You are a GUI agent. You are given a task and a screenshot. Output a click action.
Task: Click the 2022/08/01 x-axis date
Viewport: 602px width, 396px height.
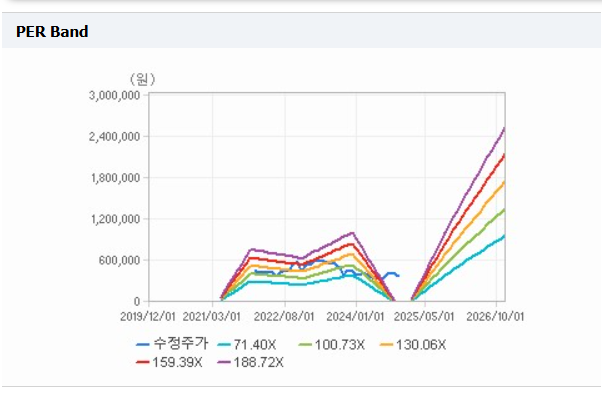(x=284, y=316)
